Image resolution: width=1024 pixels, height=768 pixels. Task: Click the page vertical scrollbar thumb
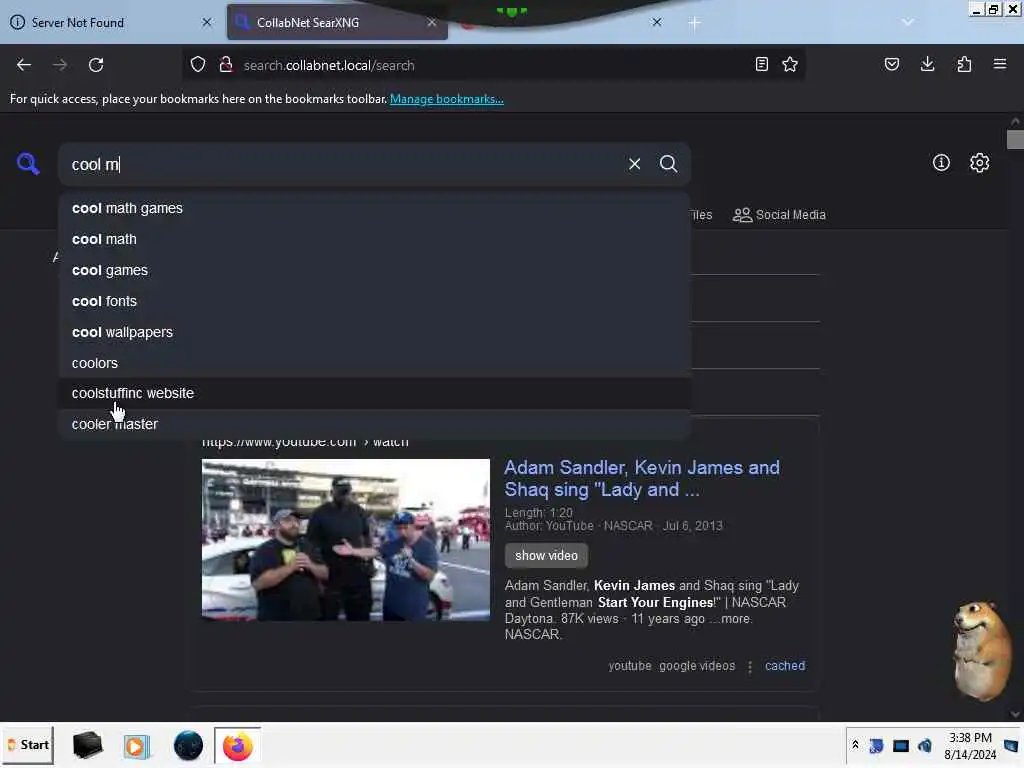(x=1015, y=140)
